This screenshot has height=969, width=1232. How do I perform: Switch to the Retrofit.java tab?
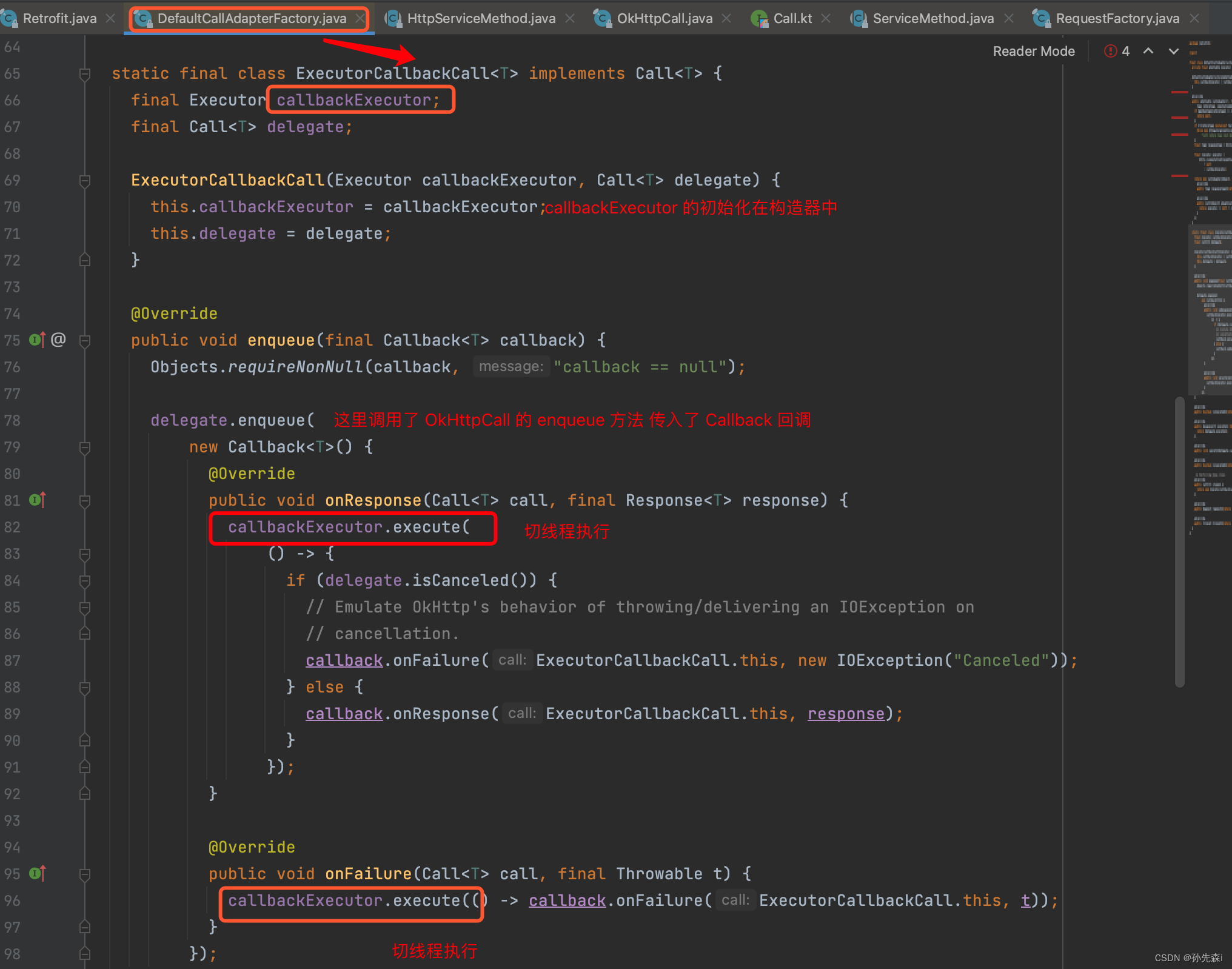[59, 18]
